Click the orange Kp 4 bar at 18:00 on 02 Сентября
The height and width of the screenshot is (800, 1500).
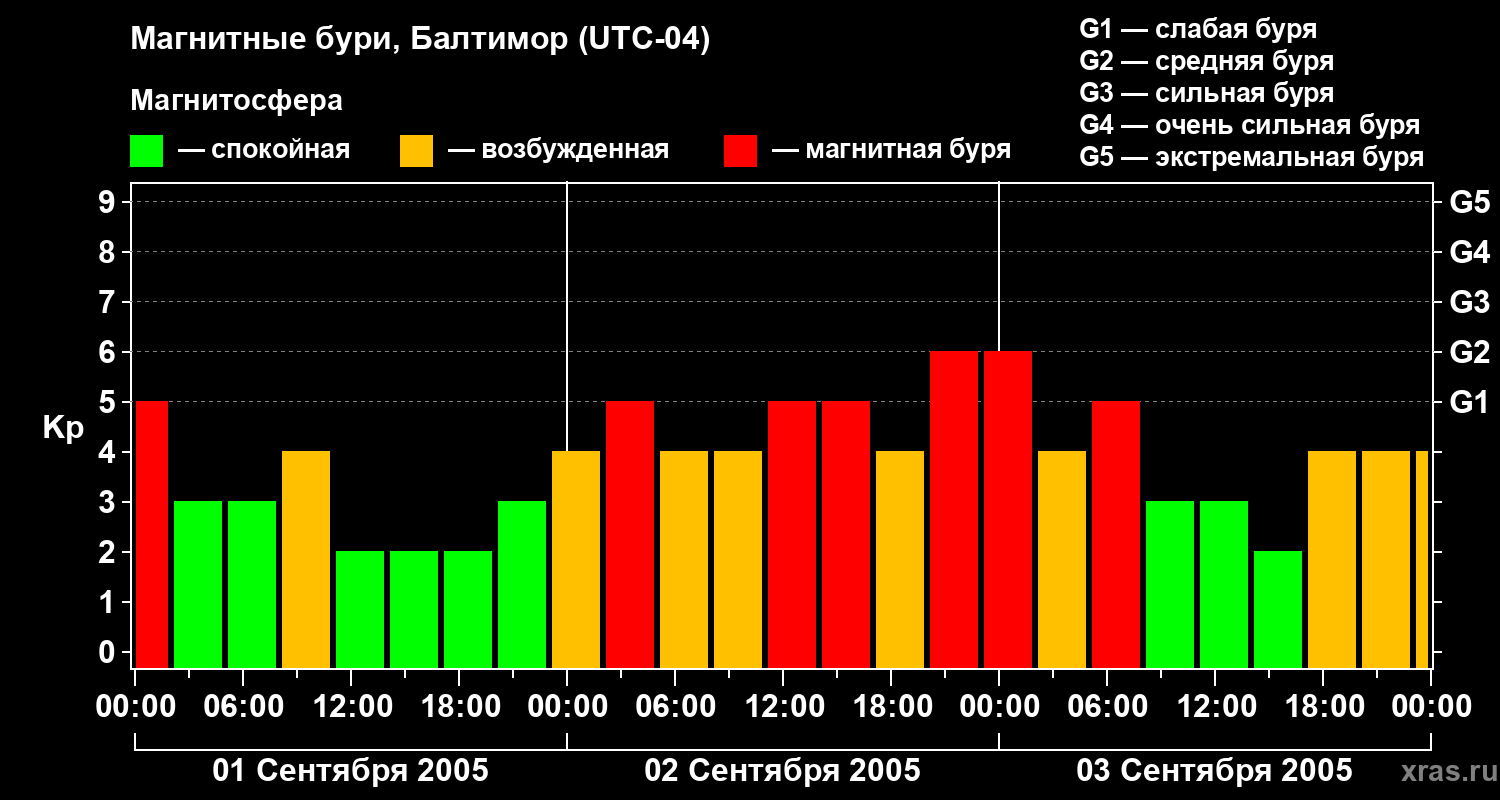pyautogui.click(x=900, y=559)
